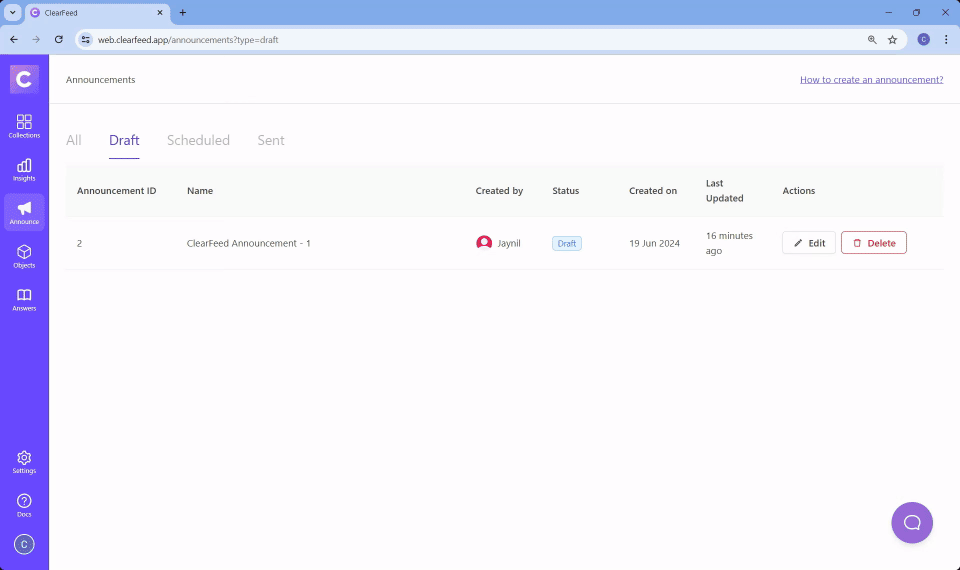Open Collections in the sidebar
The width and height of the screenshot is (960, 570).
(24, 125)
